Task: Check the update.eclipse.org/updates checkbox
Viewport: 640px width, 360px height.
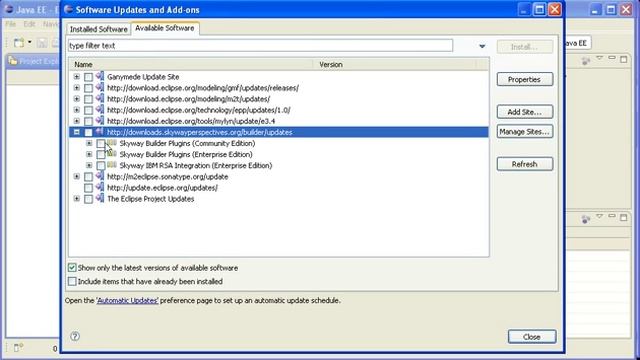Action: point(89,188)
